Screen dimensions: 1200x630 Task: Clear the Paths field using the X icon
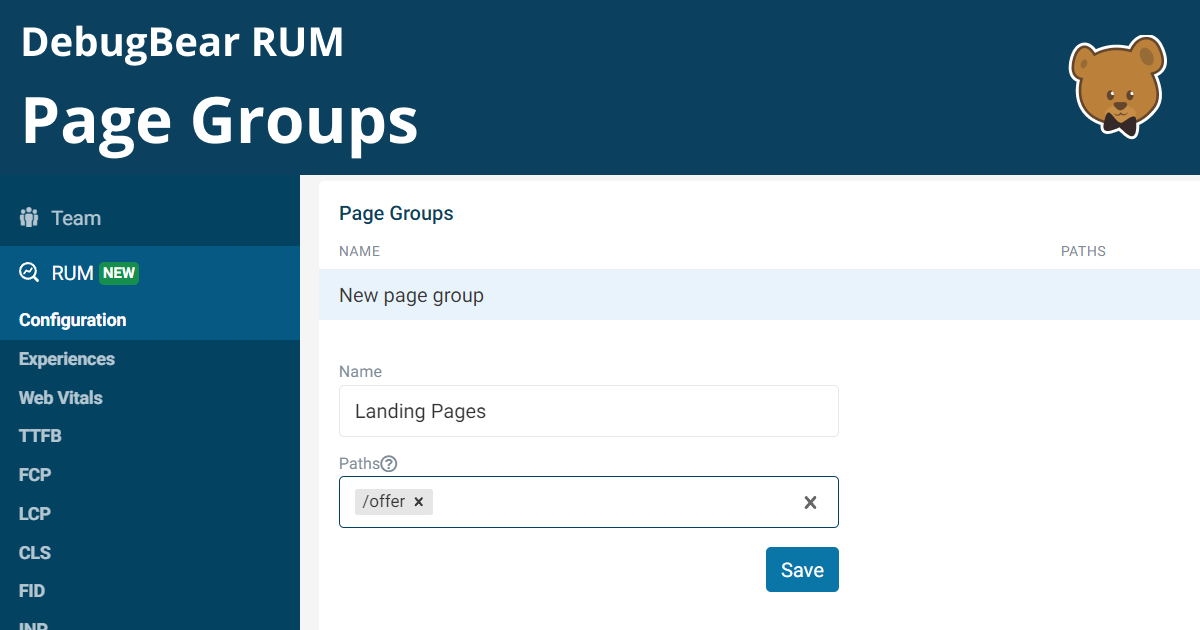pyautogui.click(x=810, y=502)
